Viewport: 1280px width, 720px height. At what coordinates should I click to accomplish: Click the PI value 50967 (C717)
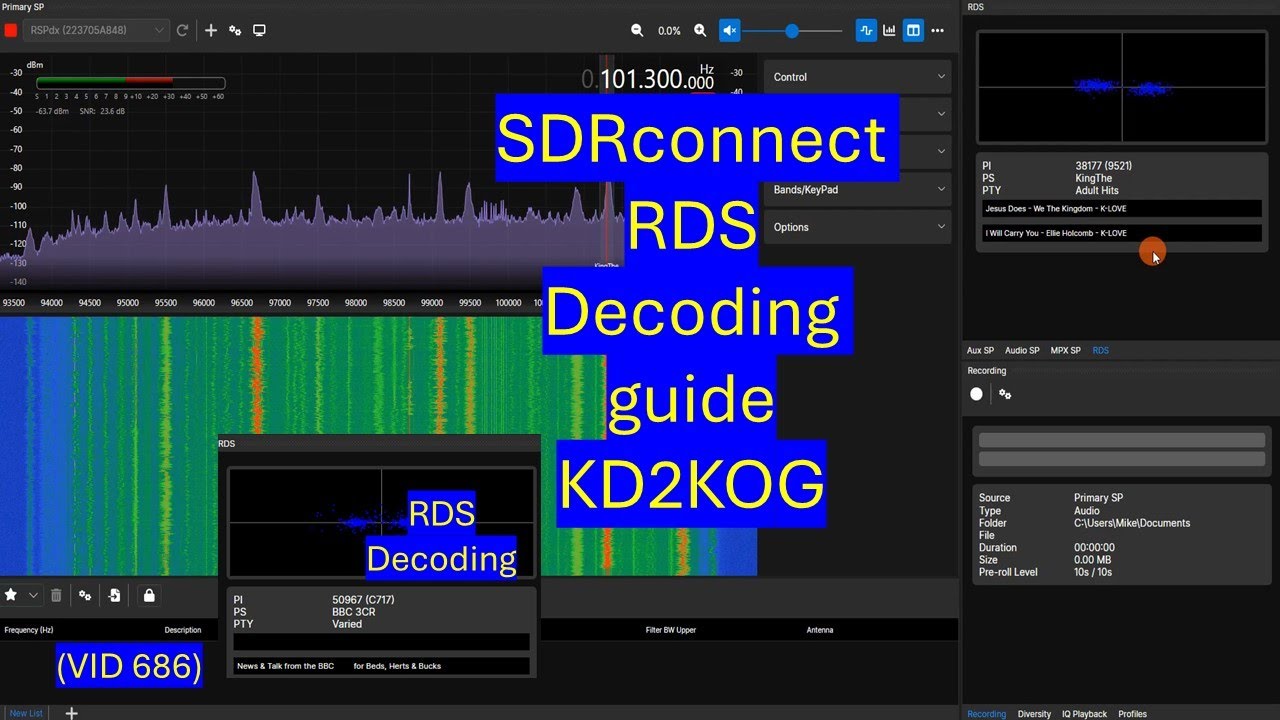[x=364, y=600]
